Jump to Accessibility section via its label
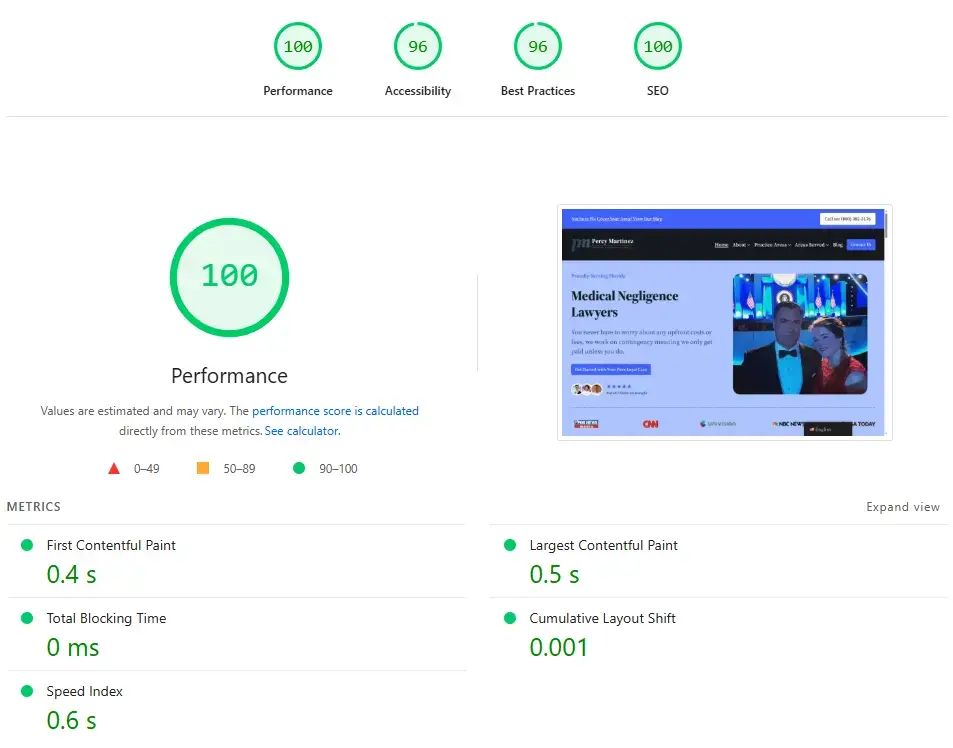 tap(418, 91)
